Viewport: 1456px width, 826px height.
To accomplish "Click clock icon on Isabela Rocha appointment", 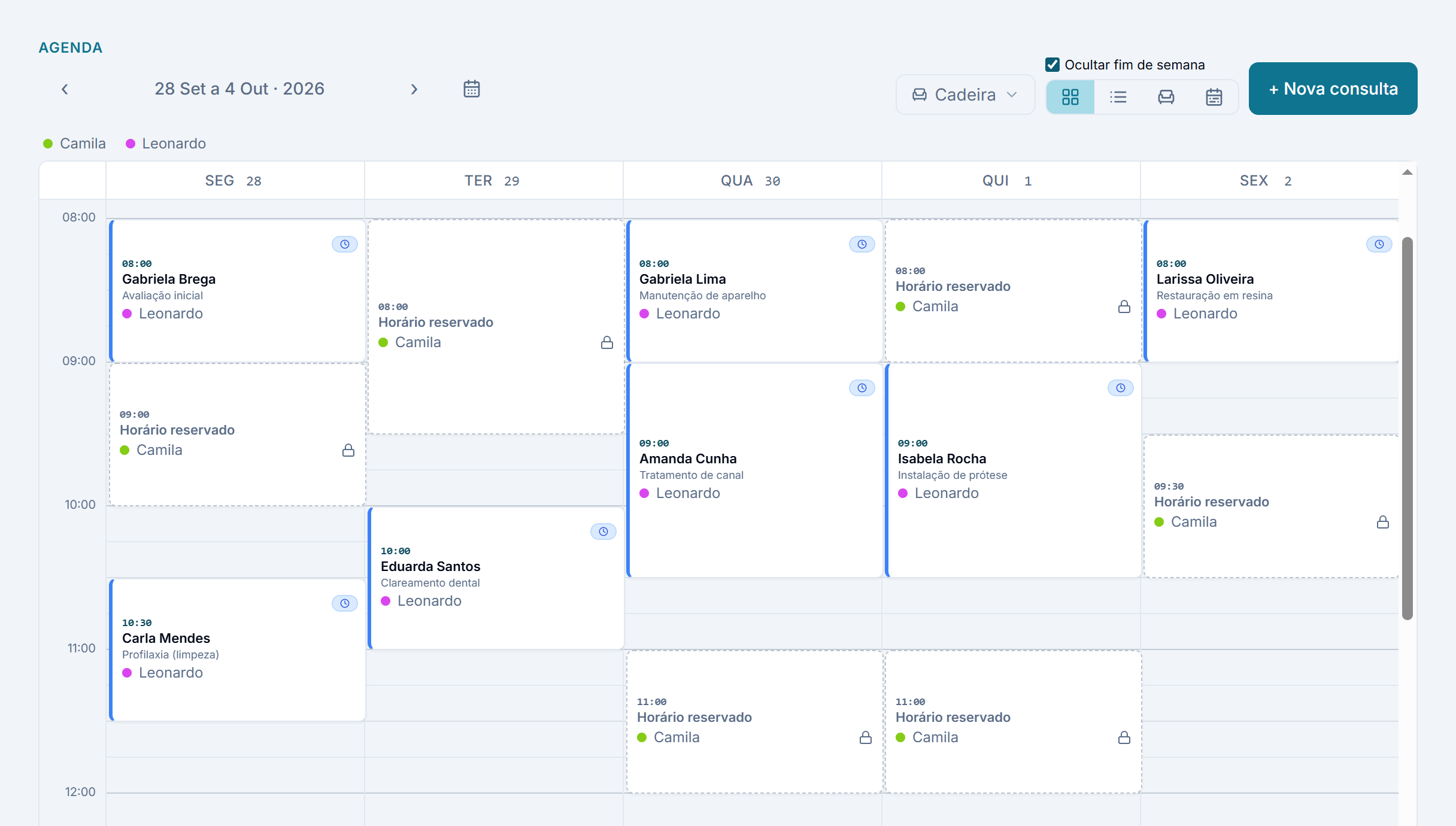I will (1121, 388).
